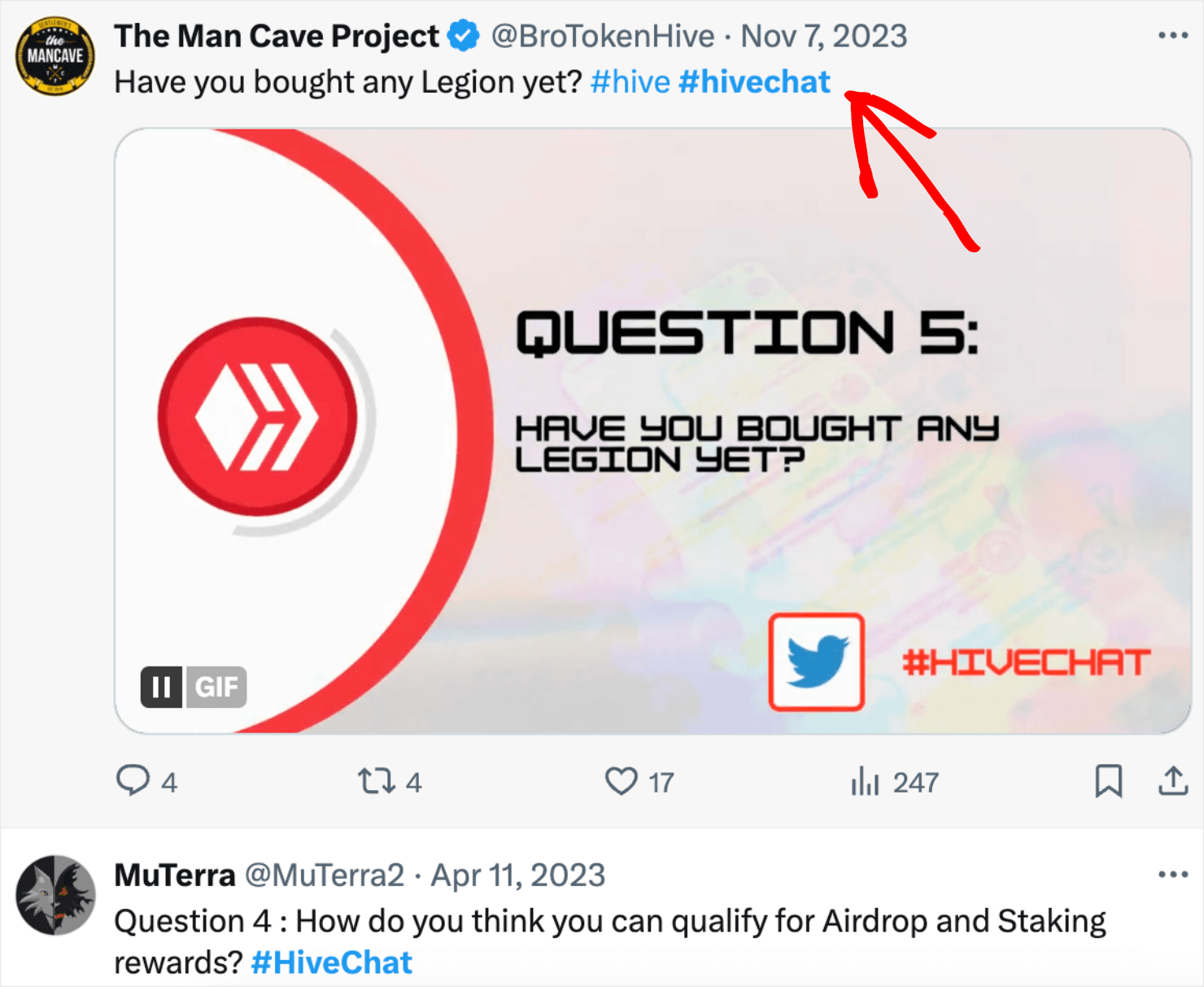
Task: Pause the GIF with the pause icon
Action: tap(160, 688)
